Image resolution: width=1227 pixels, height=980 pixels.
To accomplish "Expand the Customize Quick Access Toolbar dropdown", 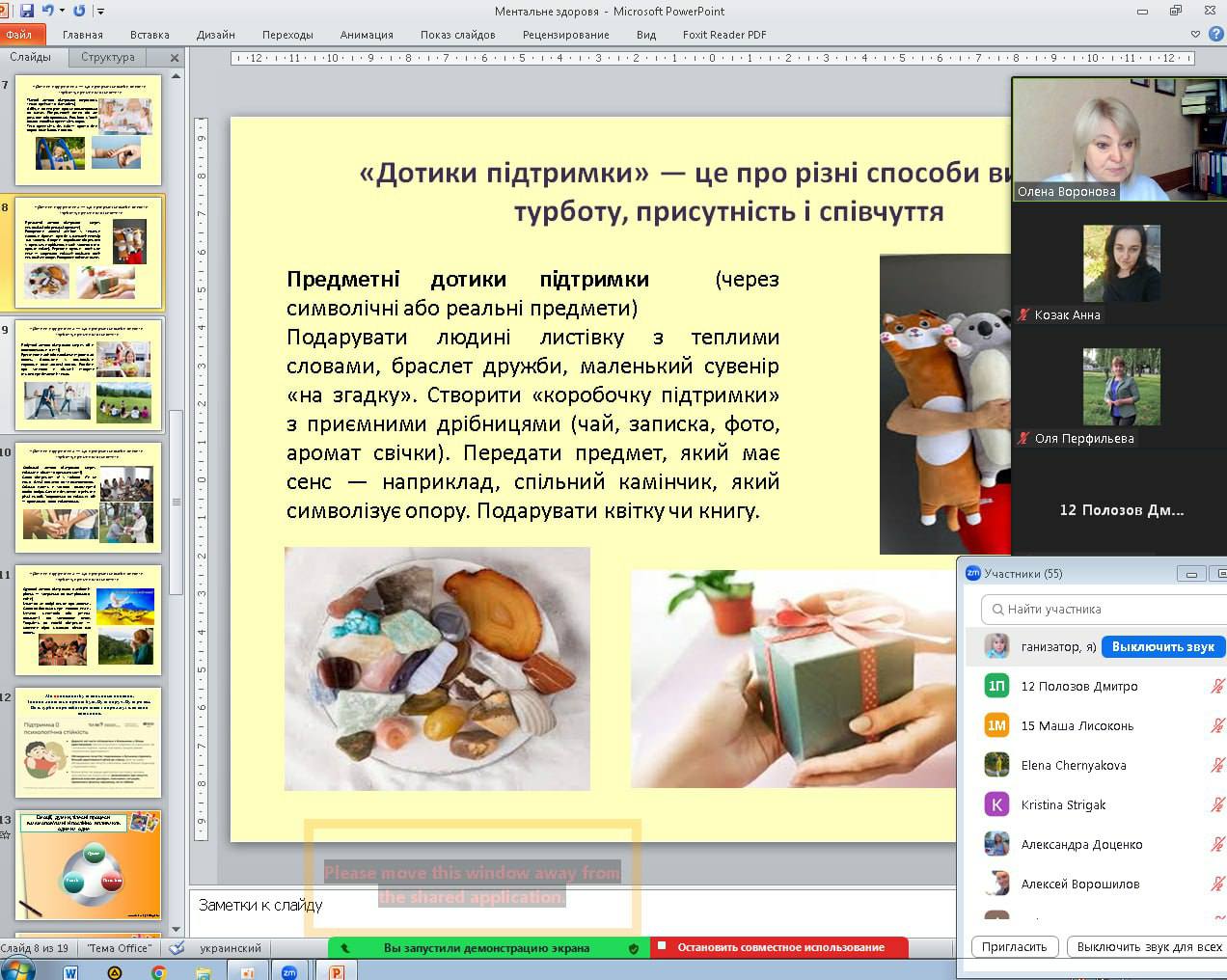I will [x=101, y=12].
